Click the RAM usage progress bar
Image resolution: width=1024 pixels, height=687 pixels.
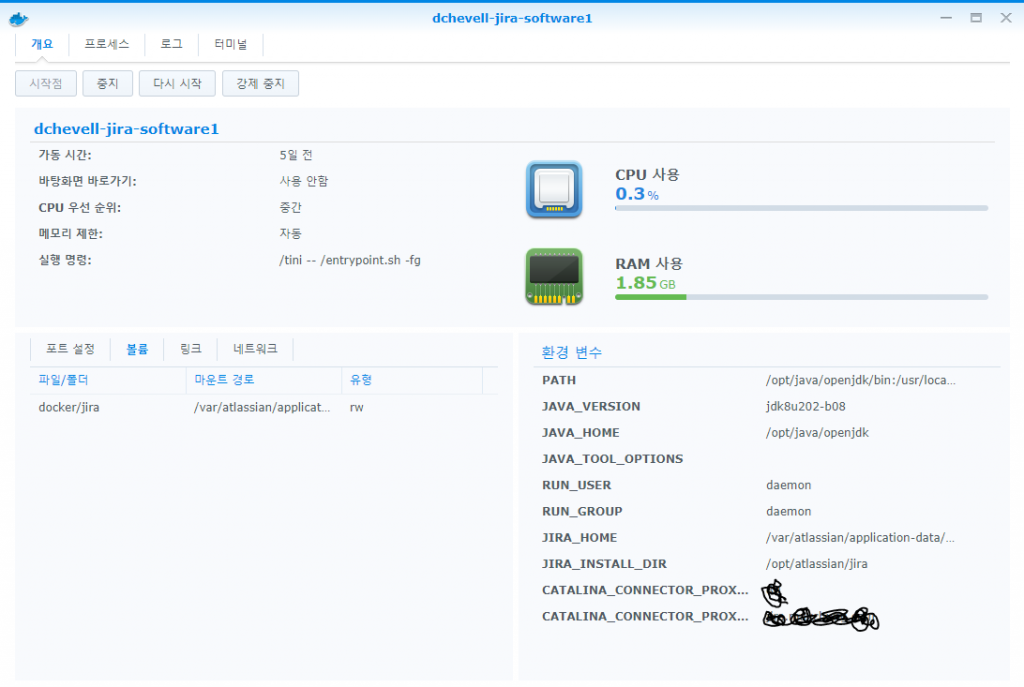coord(801,297)
